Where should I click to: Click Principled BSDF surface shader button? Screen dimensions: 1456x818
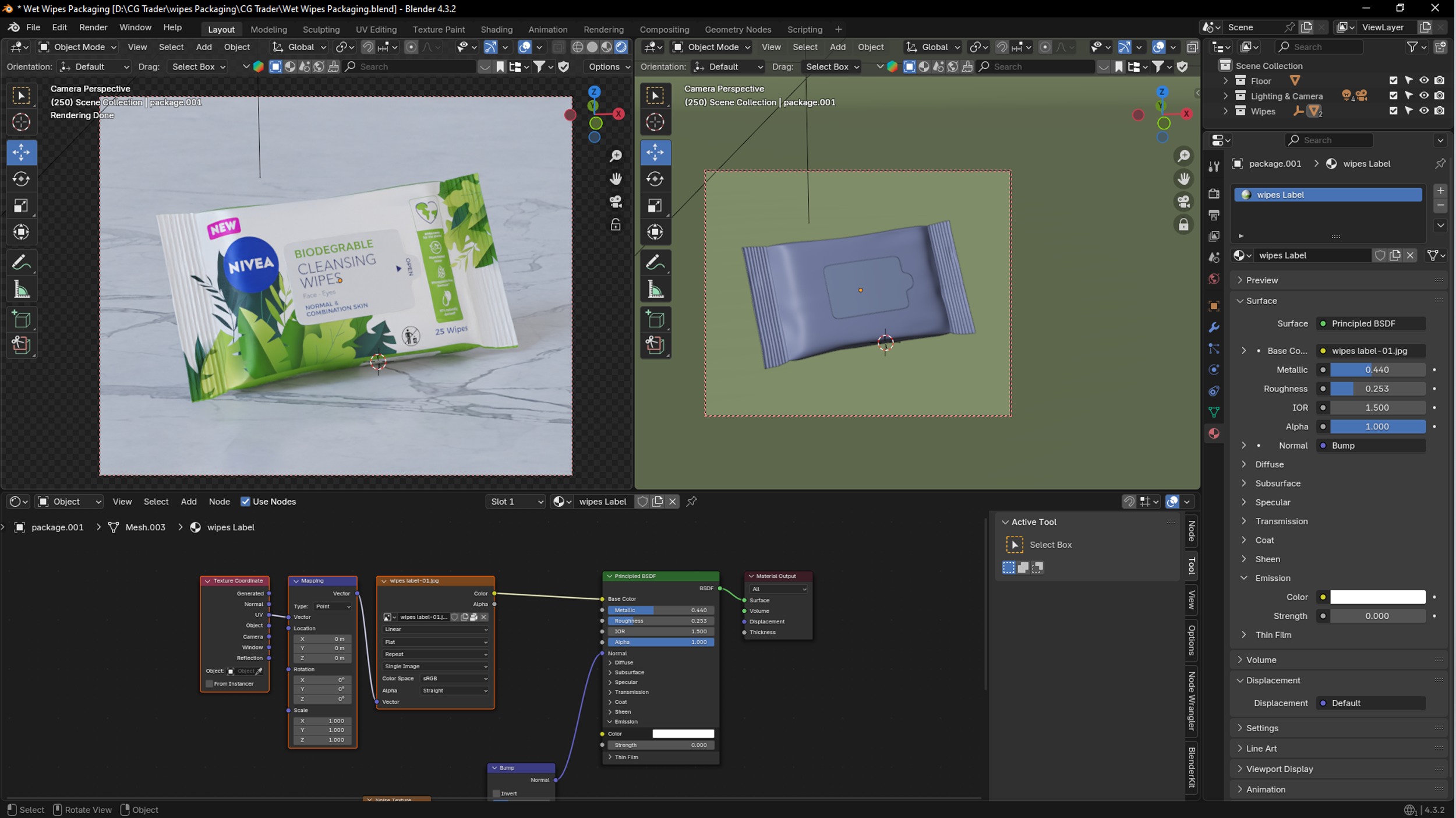(1370, 323)
